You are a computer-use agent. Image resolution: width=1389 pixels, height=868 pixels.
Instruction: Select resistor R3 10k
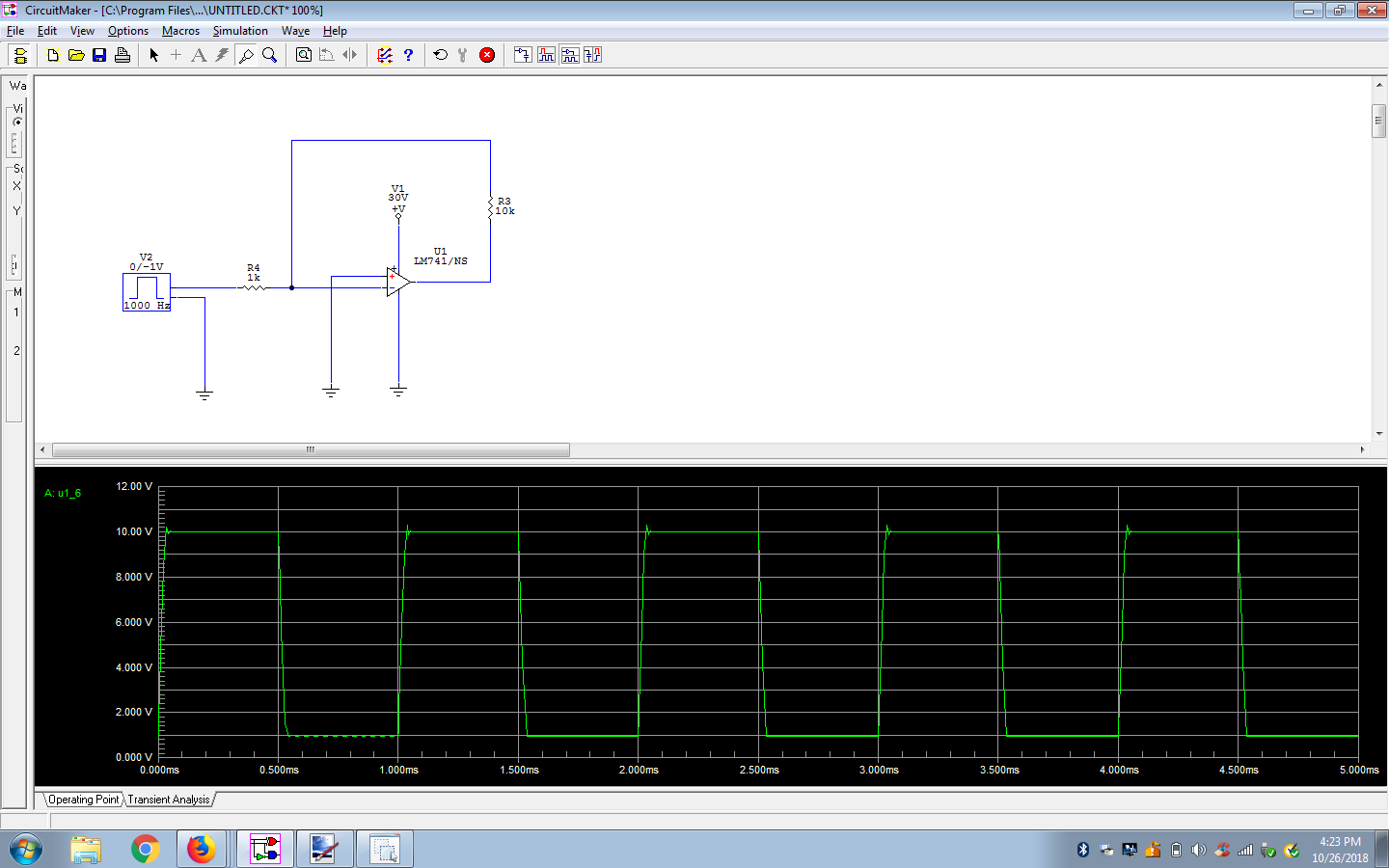(x=491, y=206)
